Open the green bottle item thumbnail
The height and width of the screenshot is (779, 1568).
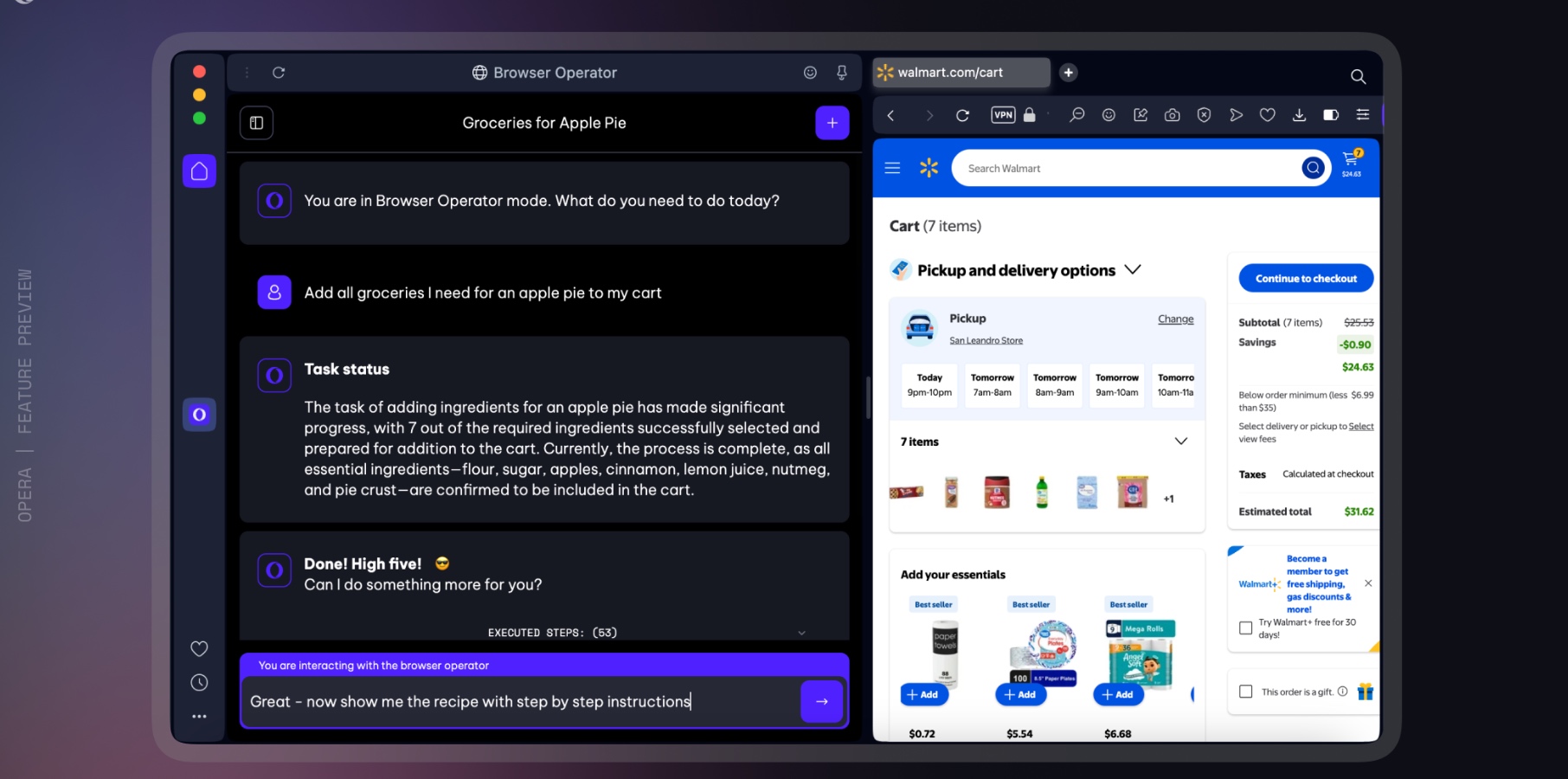pyautogui.click(x=1042, y=492)
